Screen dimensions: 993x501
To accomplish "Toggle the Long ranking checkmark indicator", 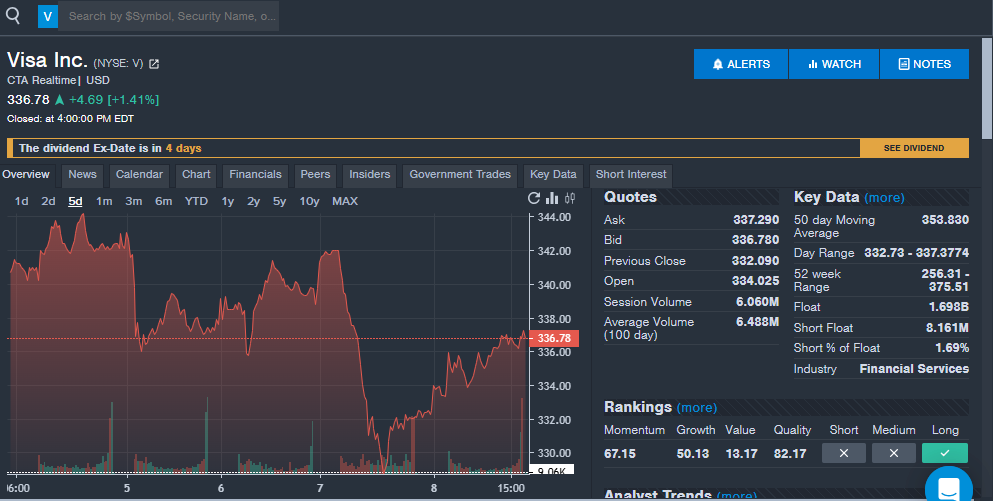I will click(945, 453).
